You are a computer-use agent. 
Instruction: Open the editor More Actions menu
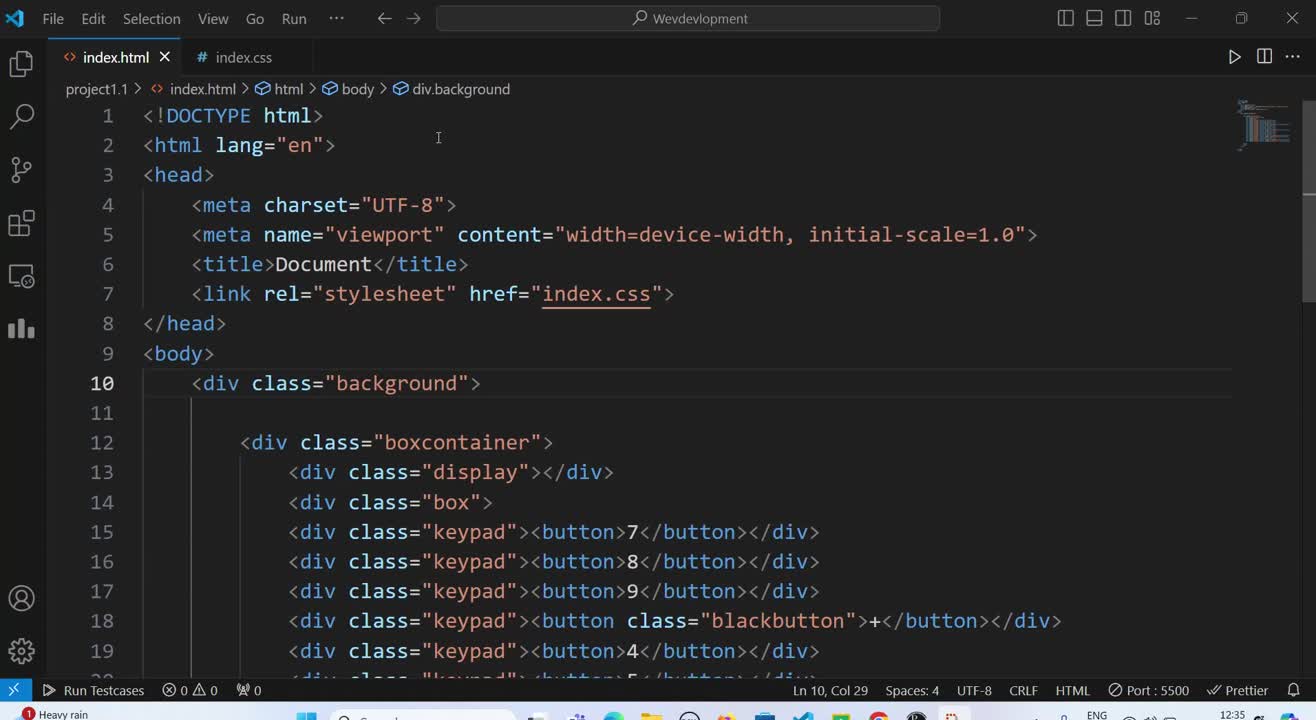click(x=1293, y=57)
